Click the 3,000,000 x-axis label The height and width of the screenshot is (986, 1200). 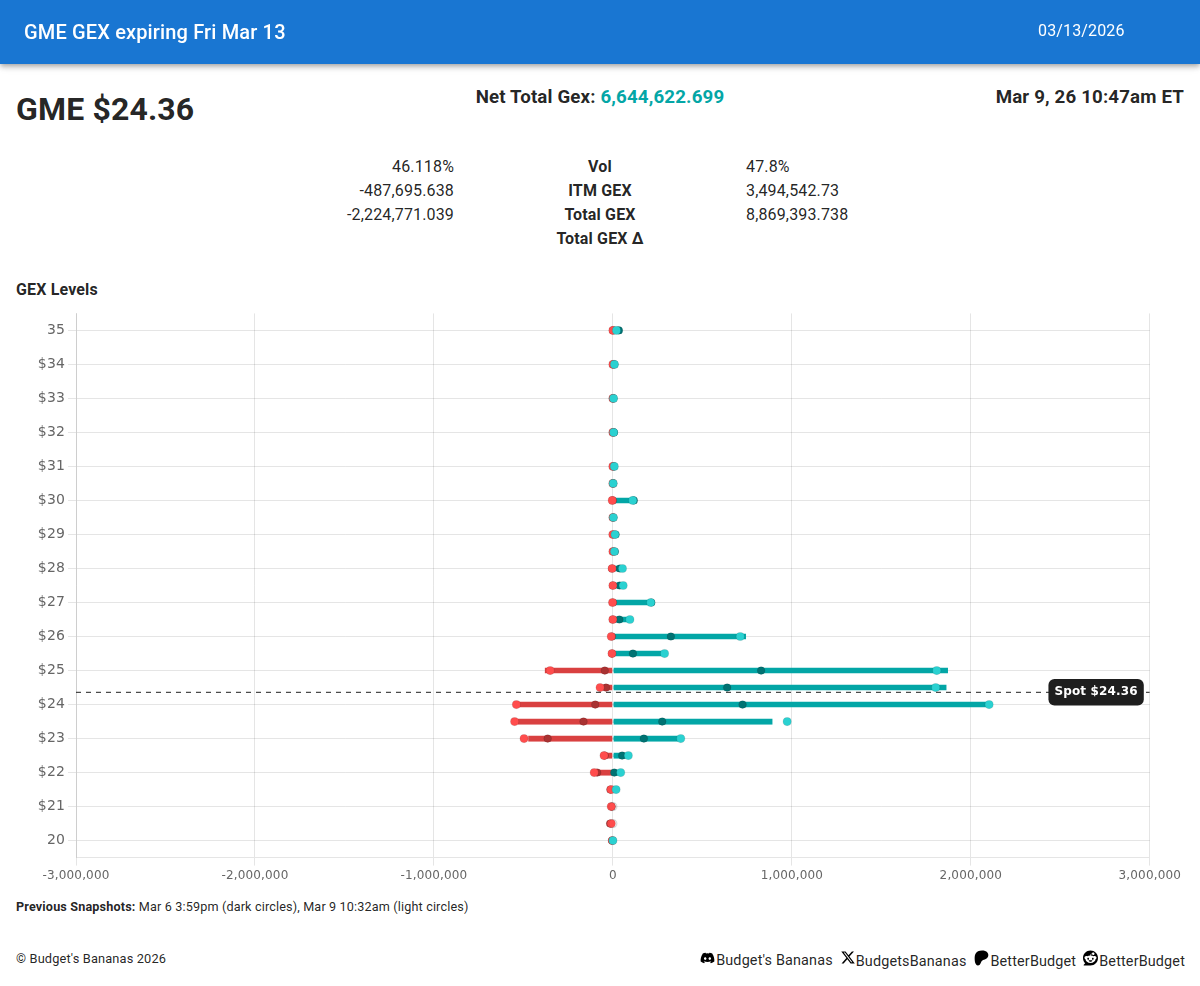click(x=1149, y=874)
